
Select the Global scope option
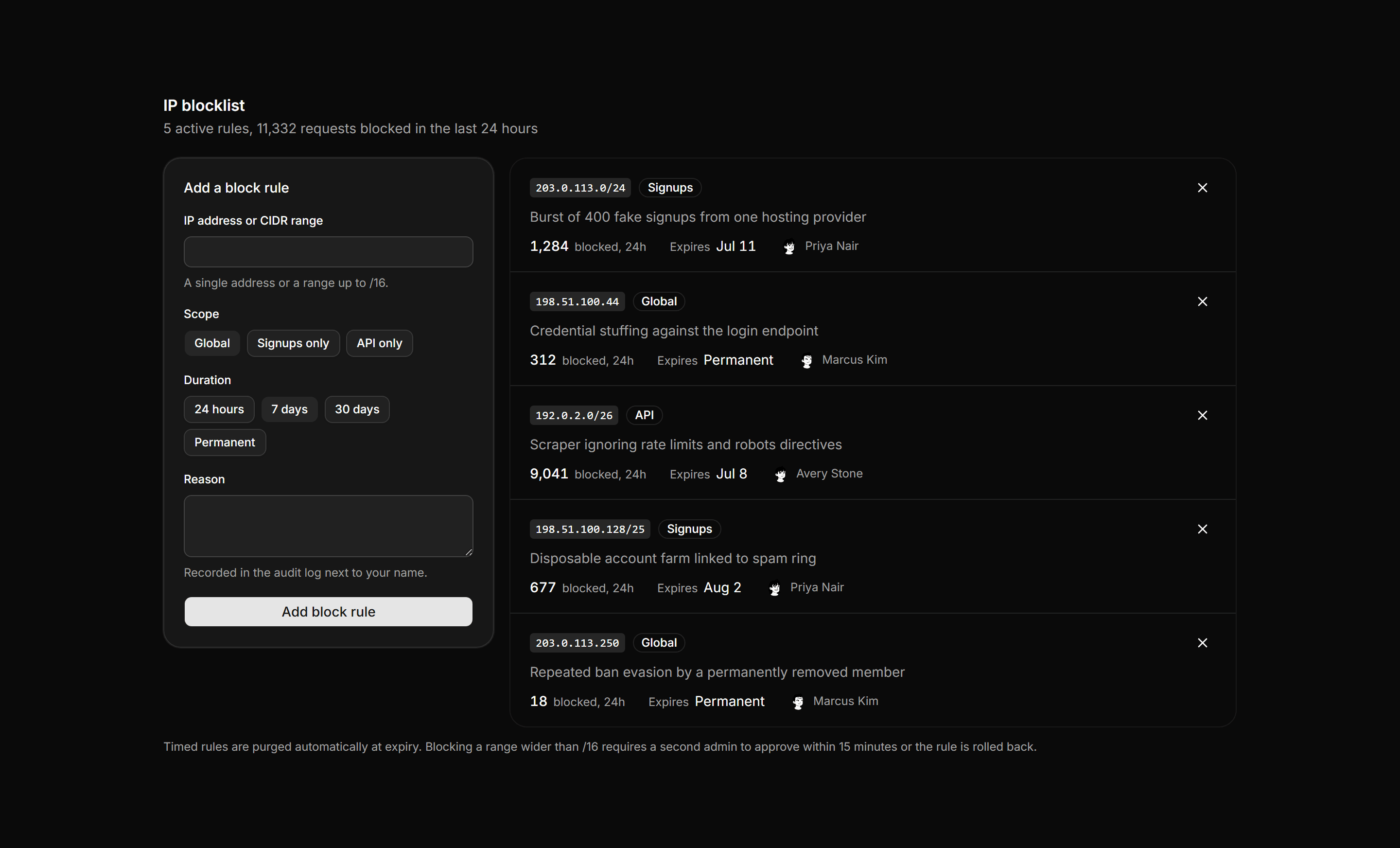click(x=212, y=343)
